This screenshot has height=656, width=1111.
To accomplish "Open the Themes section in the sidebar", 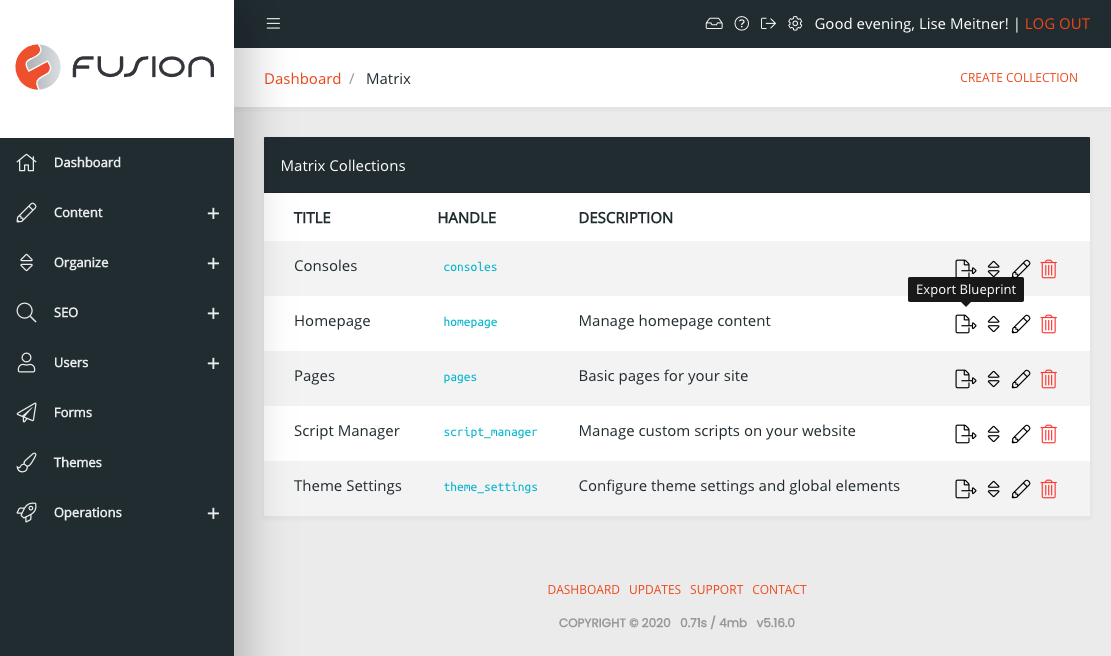I will [x=78, y=462].
